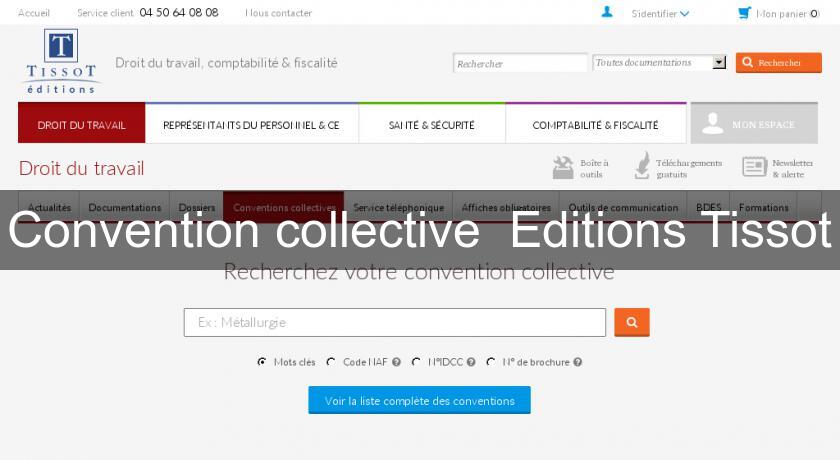
Task: Select the N°IDCC radio button
Action: (x=416, y=362)
